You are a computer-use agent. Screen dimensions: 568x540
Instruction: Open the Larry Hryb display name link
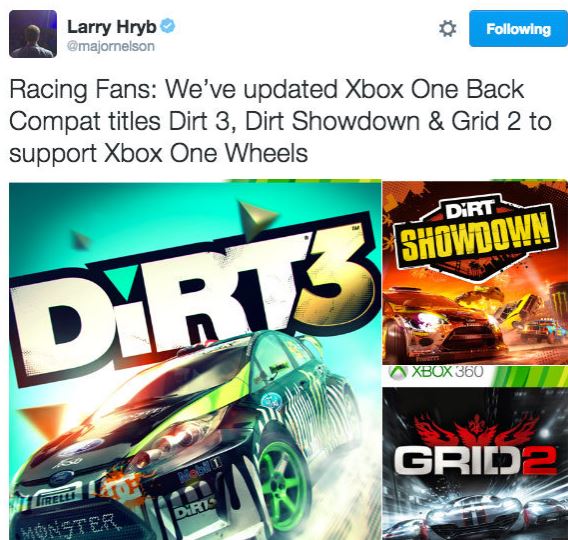point(112,27)
